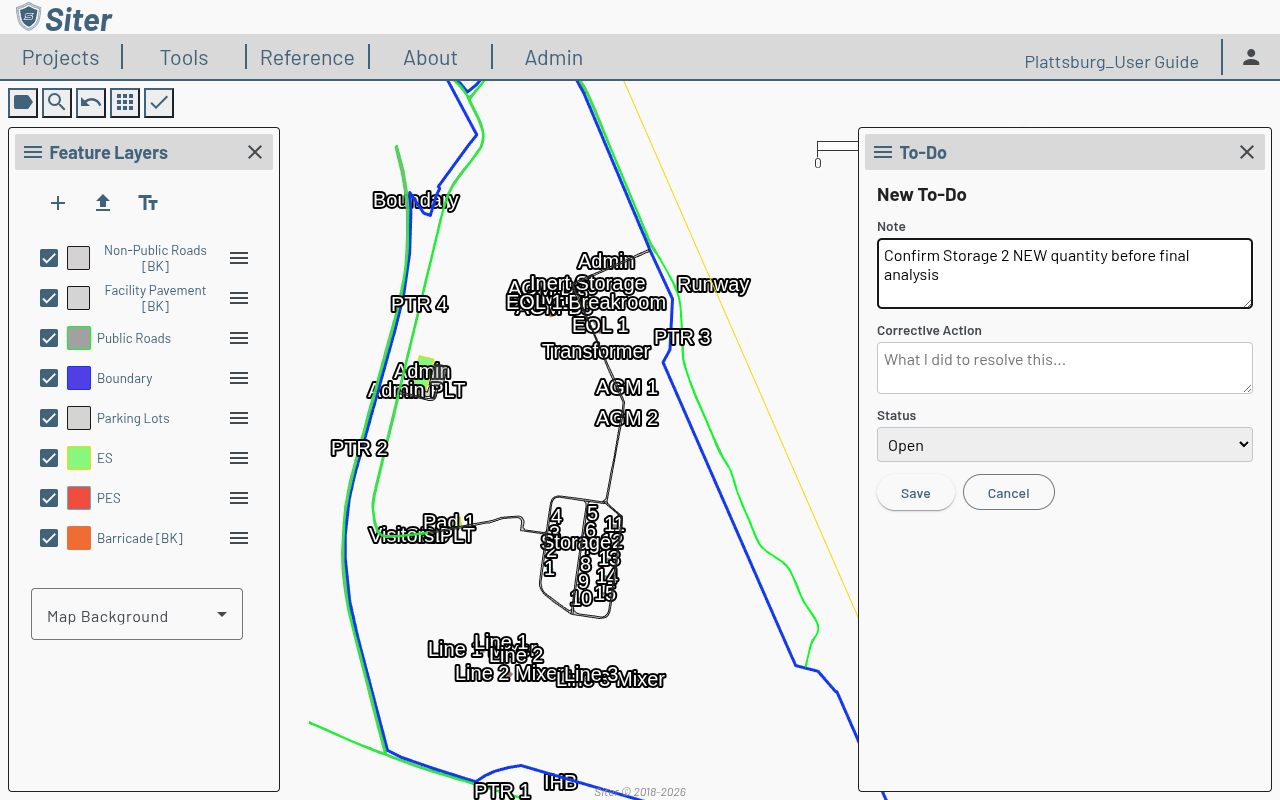Screen dimensions: 1280x800
Task: Open the Status dropdown showing Open
Action: pyautogui.click(x=1065, y=445)
